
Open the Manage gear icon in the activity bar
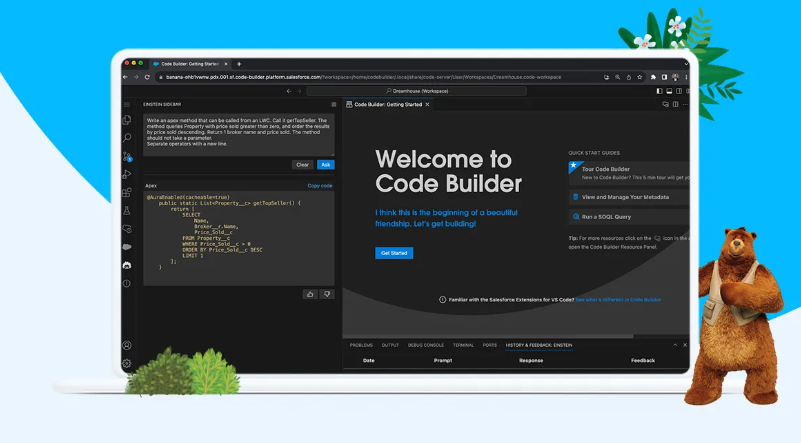[127, 363]
